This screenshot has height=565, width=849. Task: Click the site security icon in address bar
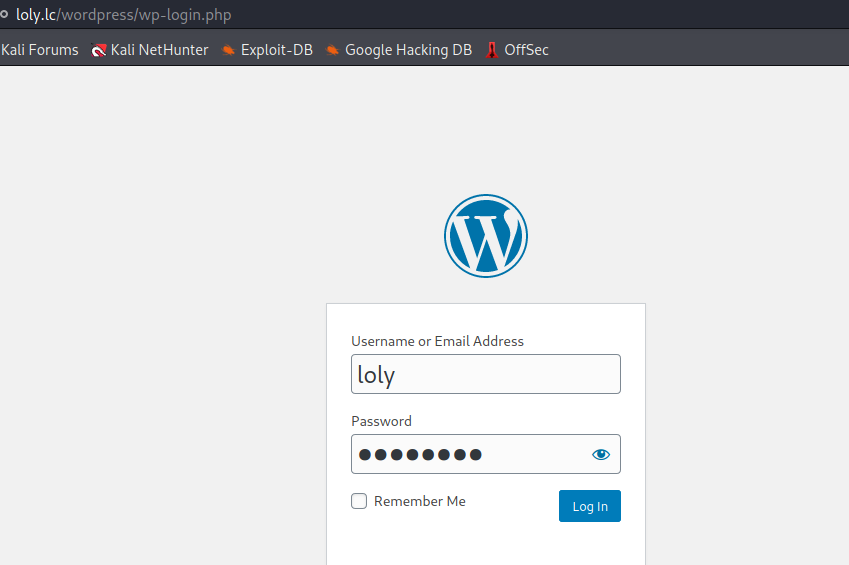coord(4,15)
